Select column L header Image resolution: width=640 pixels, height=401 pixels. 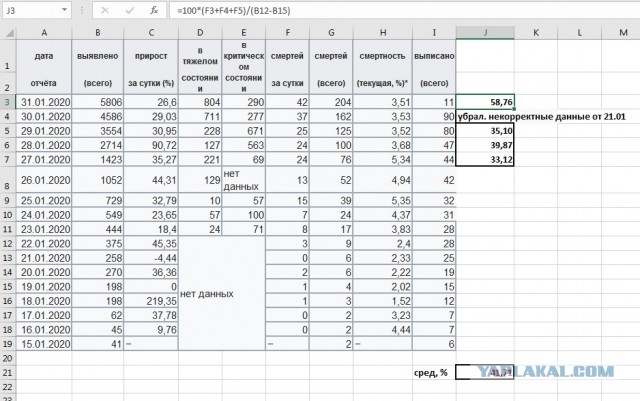tap(580, 33)
